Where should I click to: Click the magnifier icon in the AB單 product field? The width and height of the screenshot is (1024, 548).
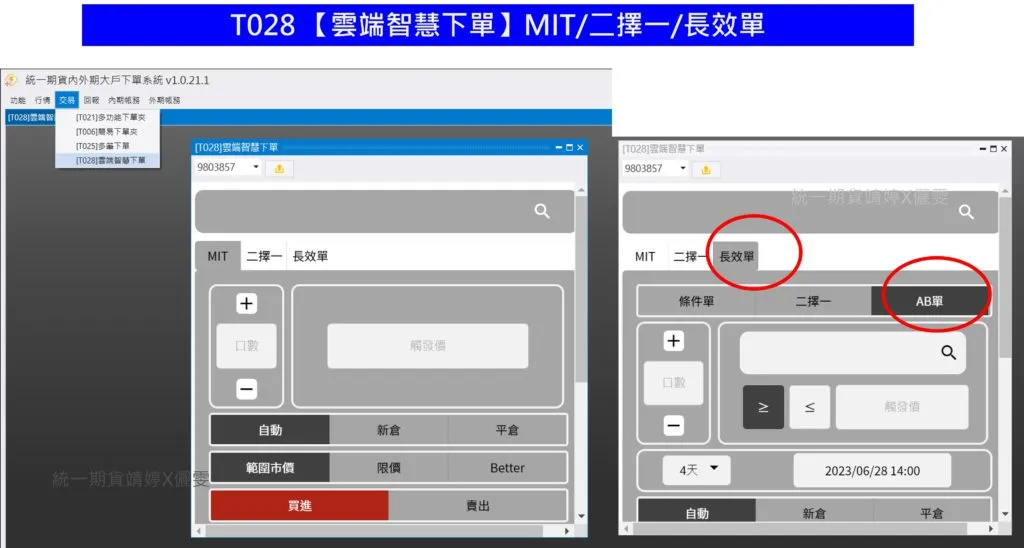(948, 353)
